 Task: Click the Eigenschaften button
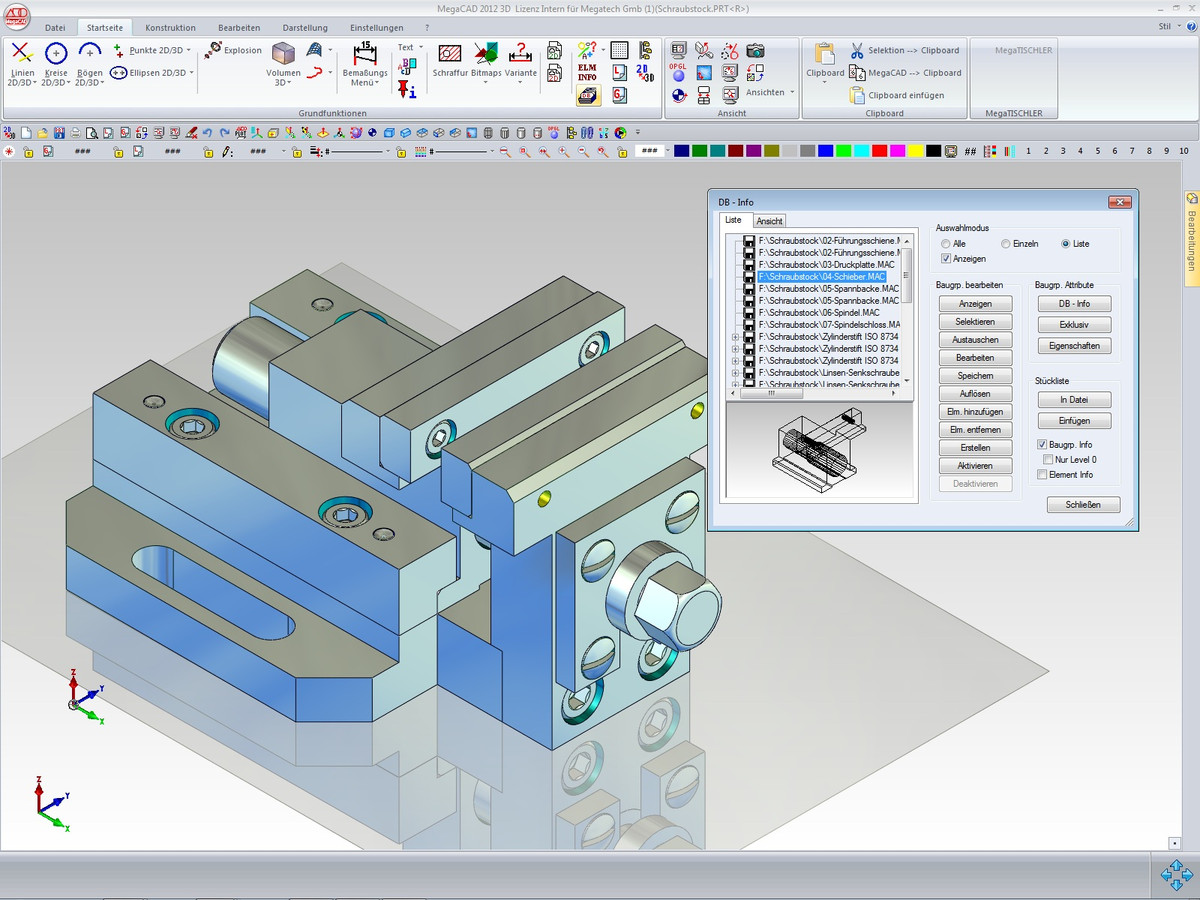point(1074,346)
